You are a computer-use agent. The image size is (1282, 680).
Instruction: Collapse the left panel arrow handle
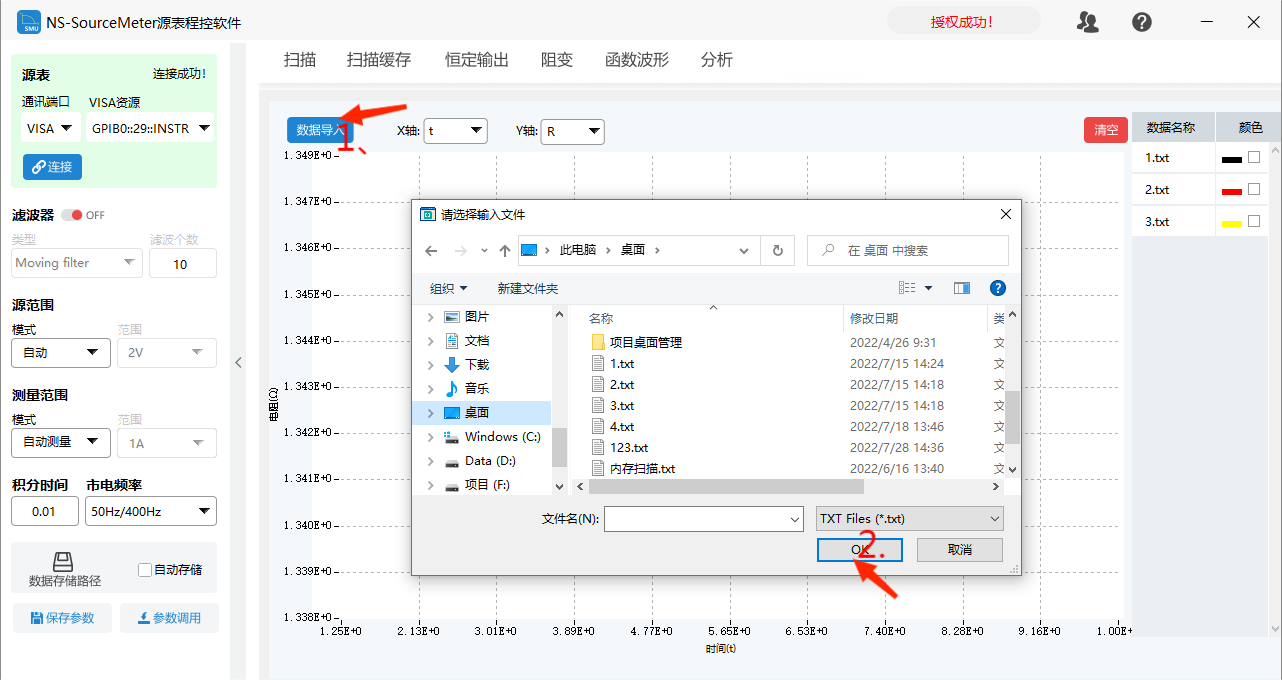click(238, 362)
